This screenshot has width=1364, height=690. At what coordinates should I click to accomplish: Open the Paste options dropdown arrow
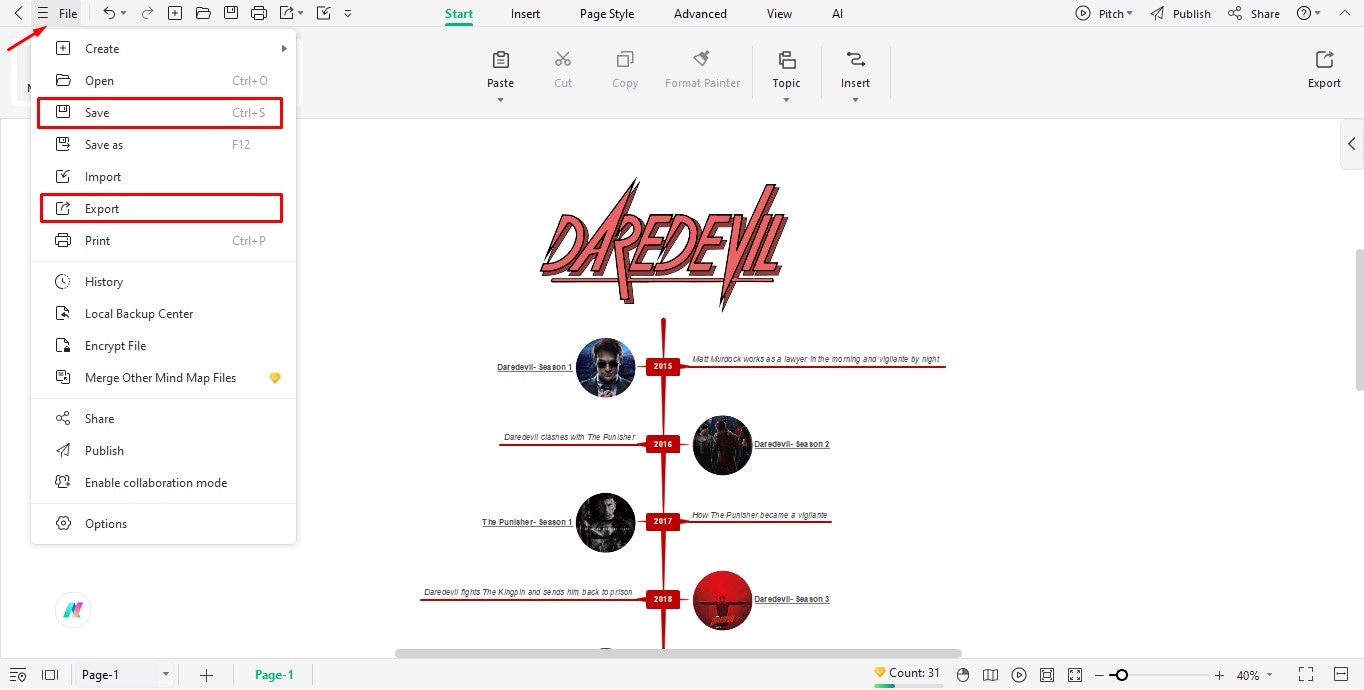501,100
